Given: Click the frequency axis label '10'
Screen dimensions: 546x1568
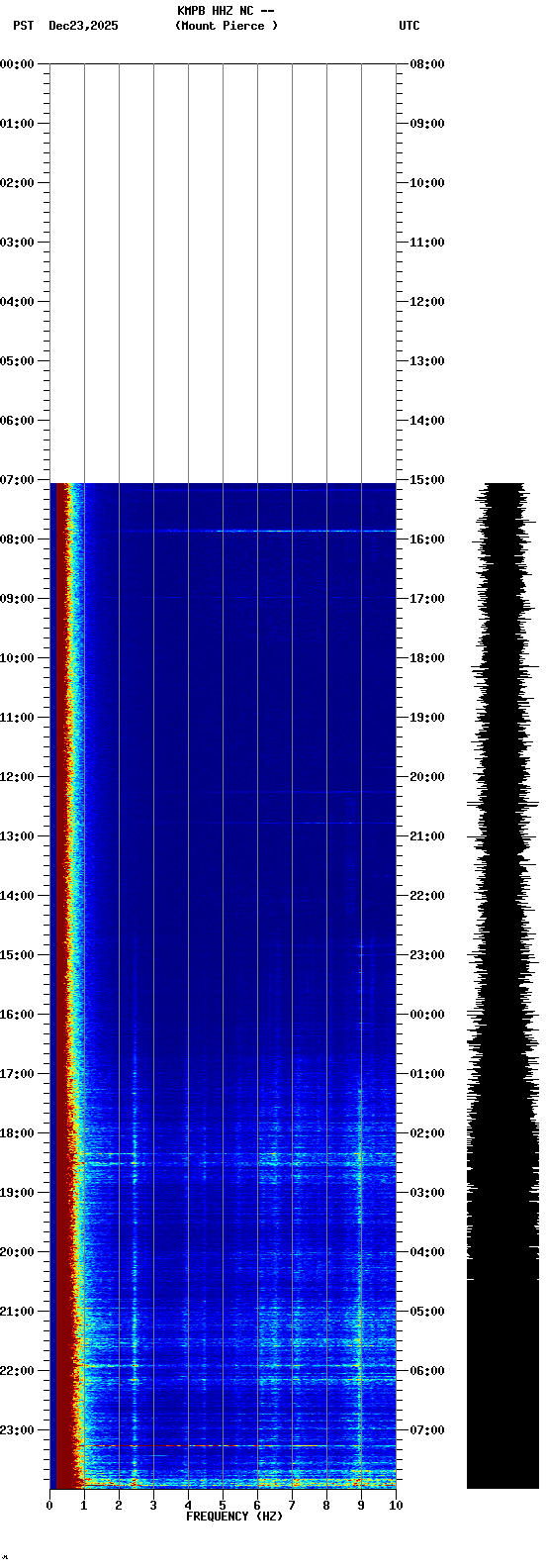Looking at the screenshot, I should tap(396, 1506).
